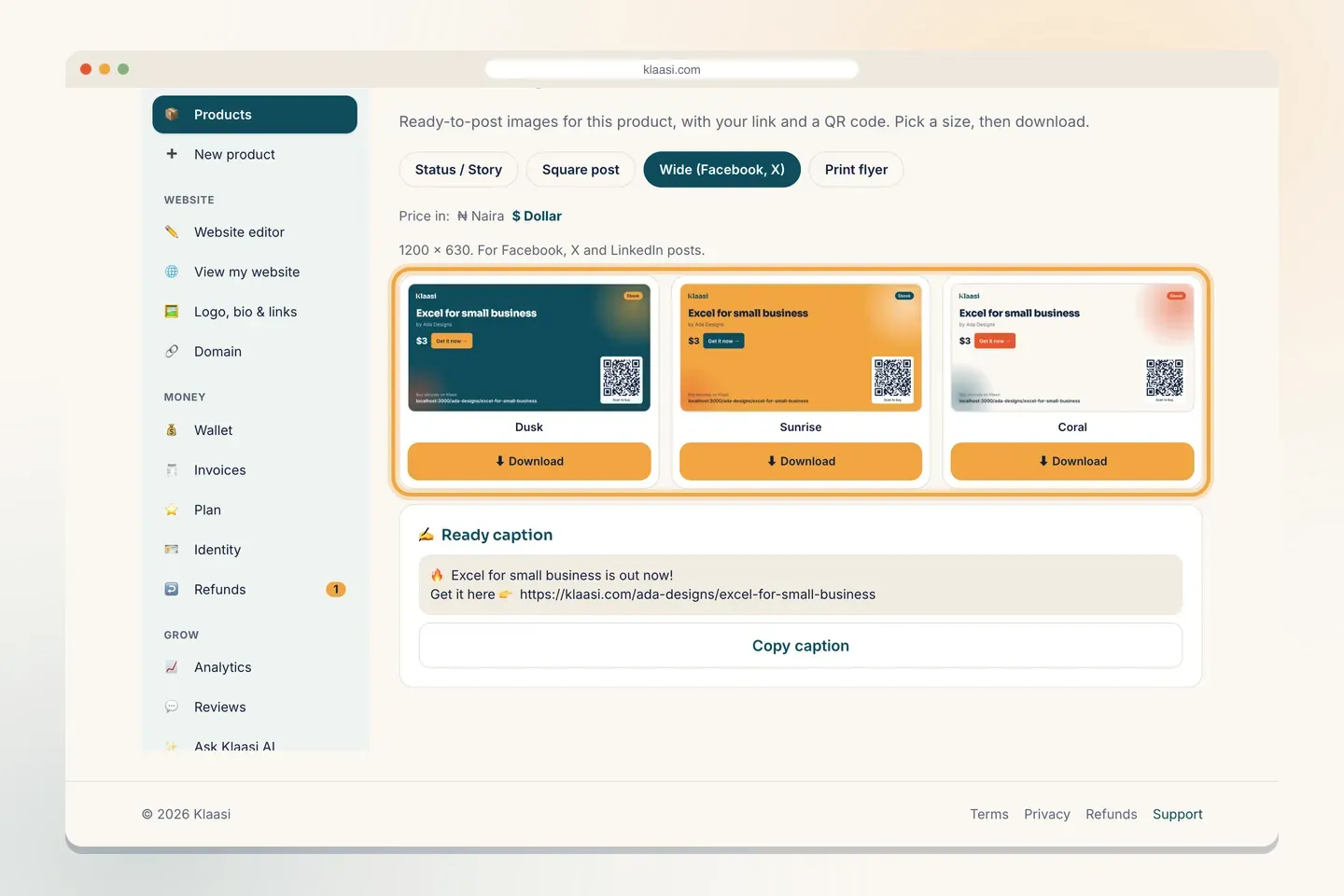1344x896 pixels.
Task: Open the Invoices sidebar item
Action: [x=255, y=469]
